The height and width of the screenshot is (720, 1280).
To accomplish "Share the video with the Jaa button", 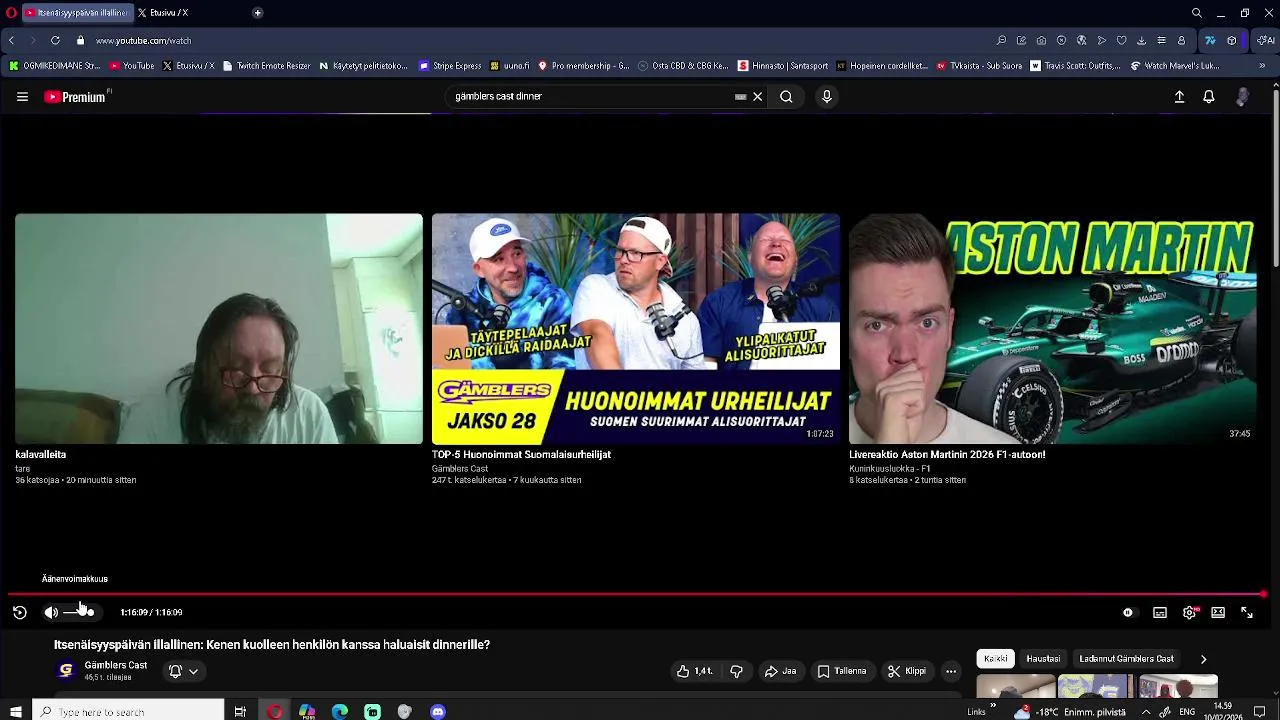I will point(780,671).
